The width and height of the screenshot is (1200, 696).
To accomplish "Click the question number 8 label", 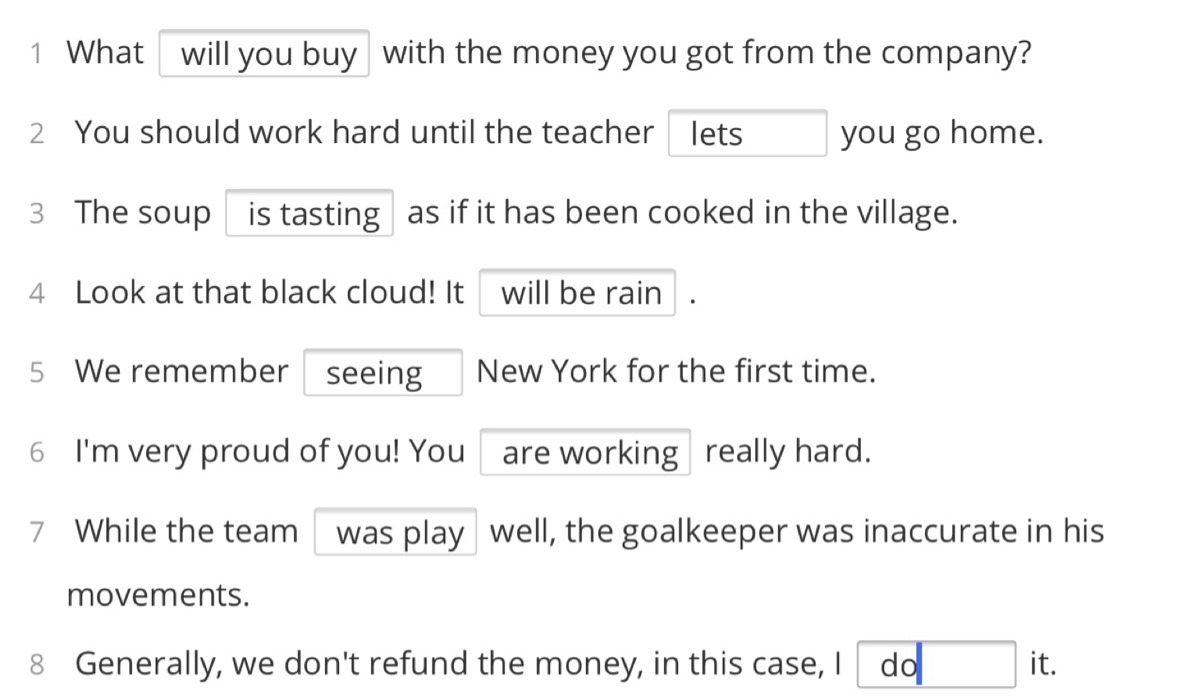I will coord(37,664).
